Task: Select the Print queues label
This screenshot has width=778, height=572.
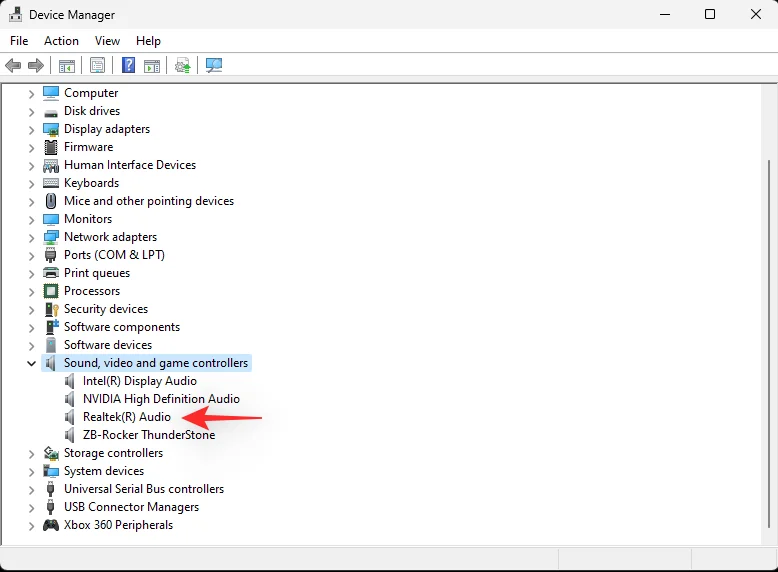Action: pos(97,273)
